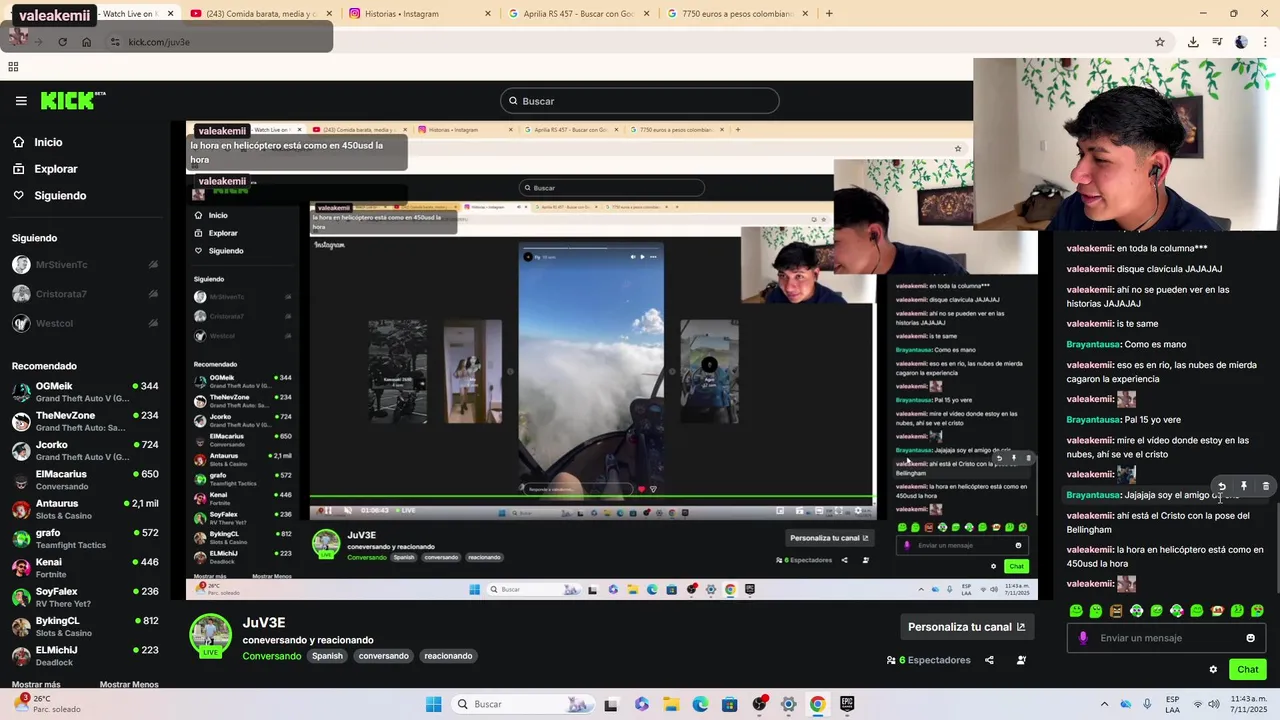The height and width of the screenshot is (720, 1280).
Task: Click the Spanish tag
Action: [x=327, y=656]
